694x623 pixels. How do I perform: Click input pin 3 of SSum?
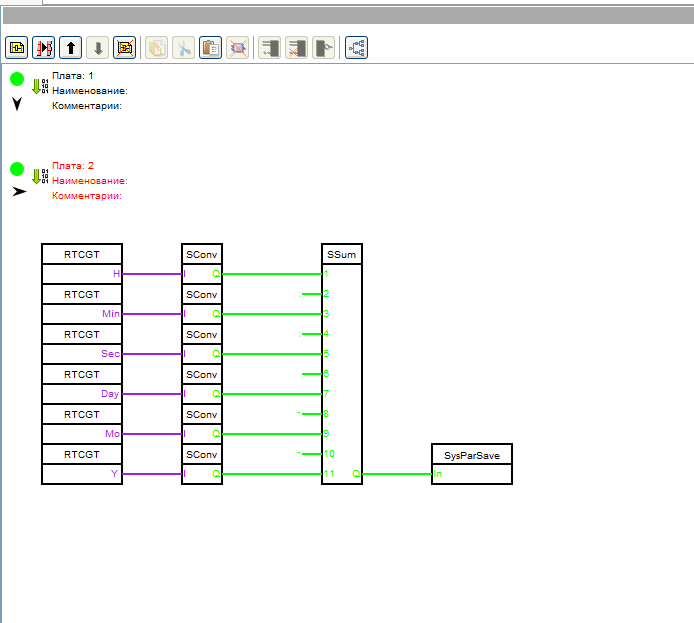tap(326, 314)
